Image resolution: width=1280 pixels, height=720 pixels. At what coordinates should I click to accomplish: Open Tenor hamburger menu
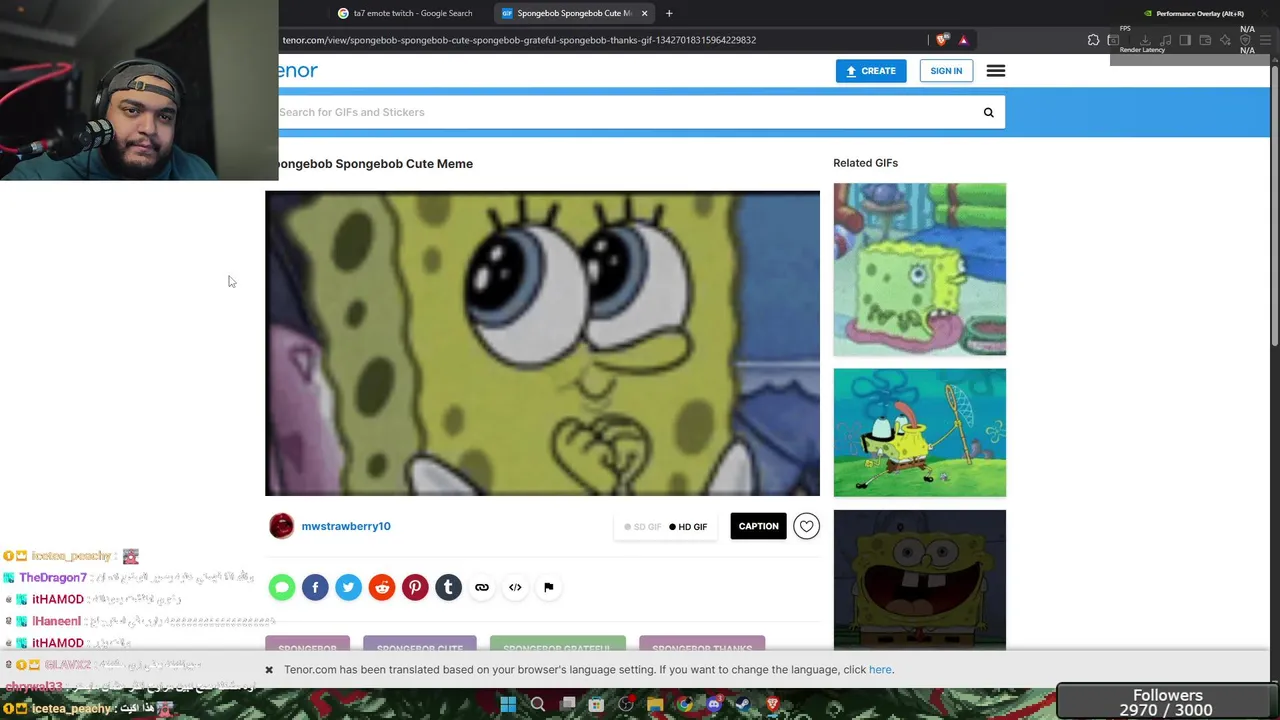click(x=995, y=71)
